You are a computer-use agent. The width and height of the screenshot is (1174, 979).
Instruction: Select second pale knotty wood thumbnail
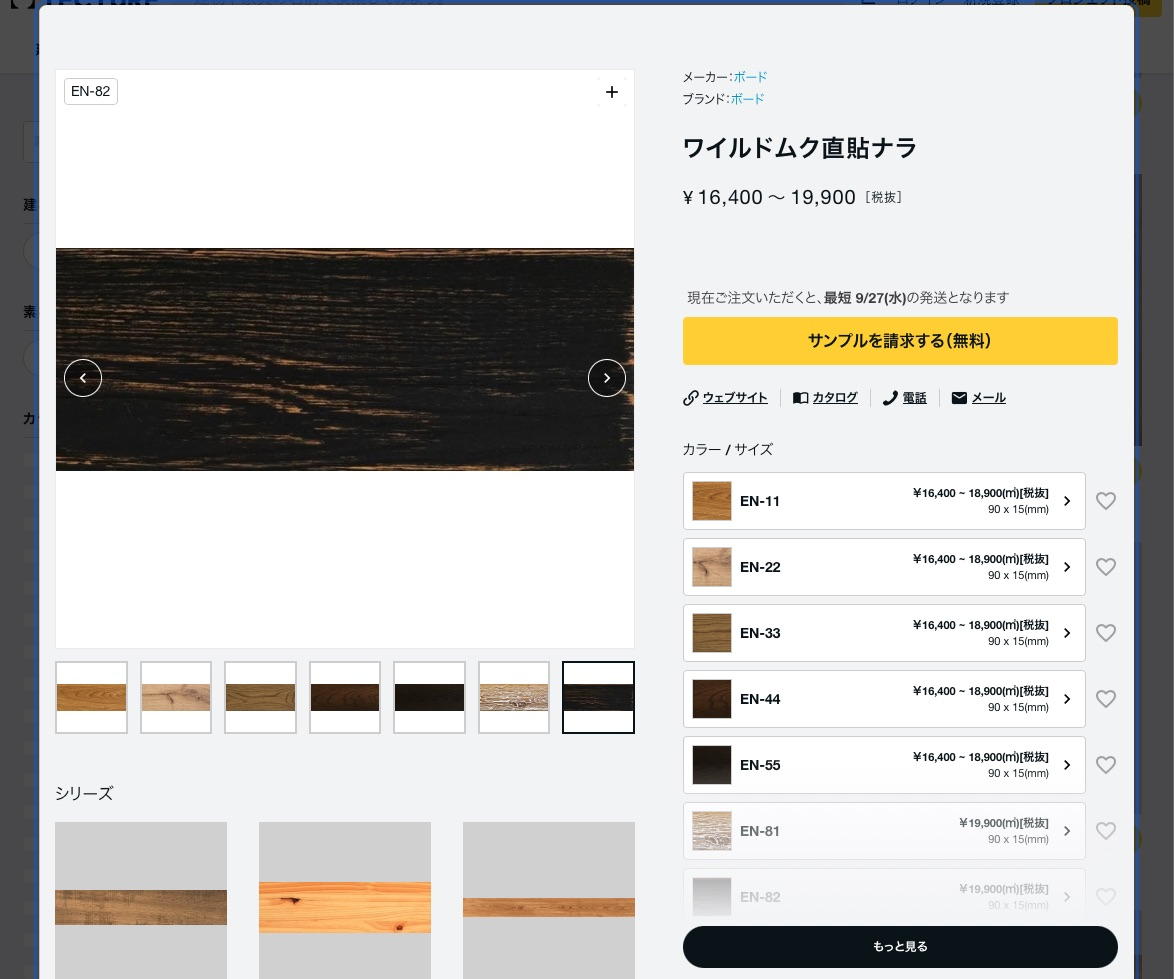click(x=176, y=697)
